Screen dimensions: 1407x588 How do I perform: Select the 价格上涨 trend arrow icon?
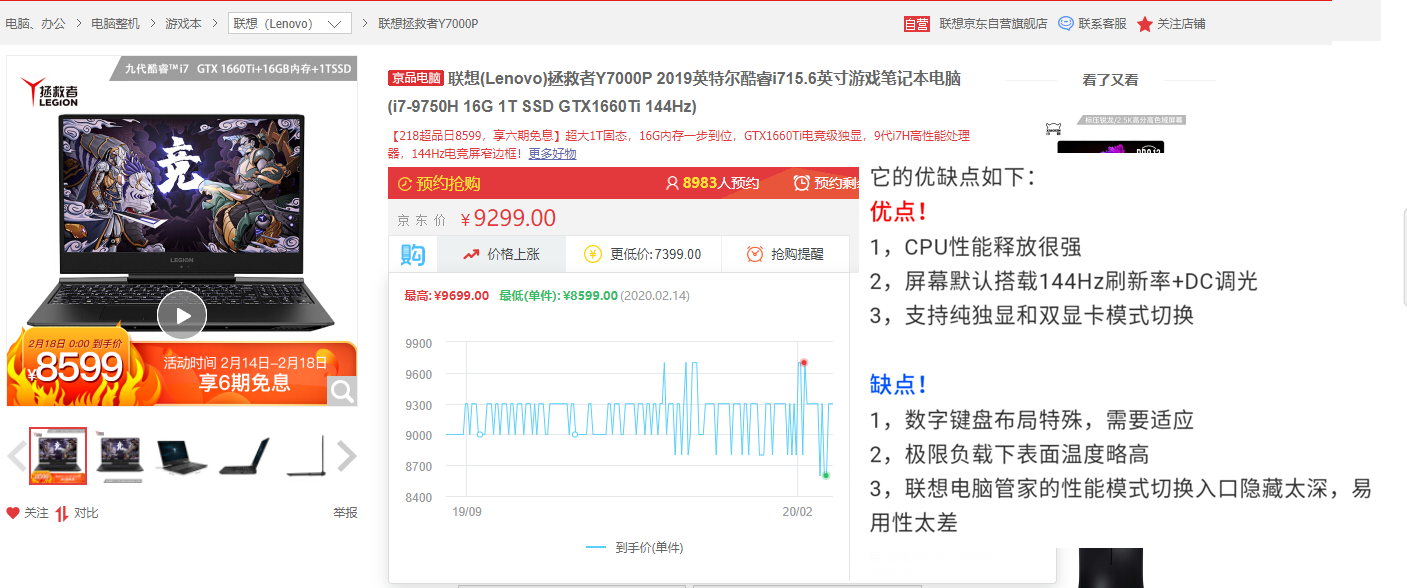point(469,253)
